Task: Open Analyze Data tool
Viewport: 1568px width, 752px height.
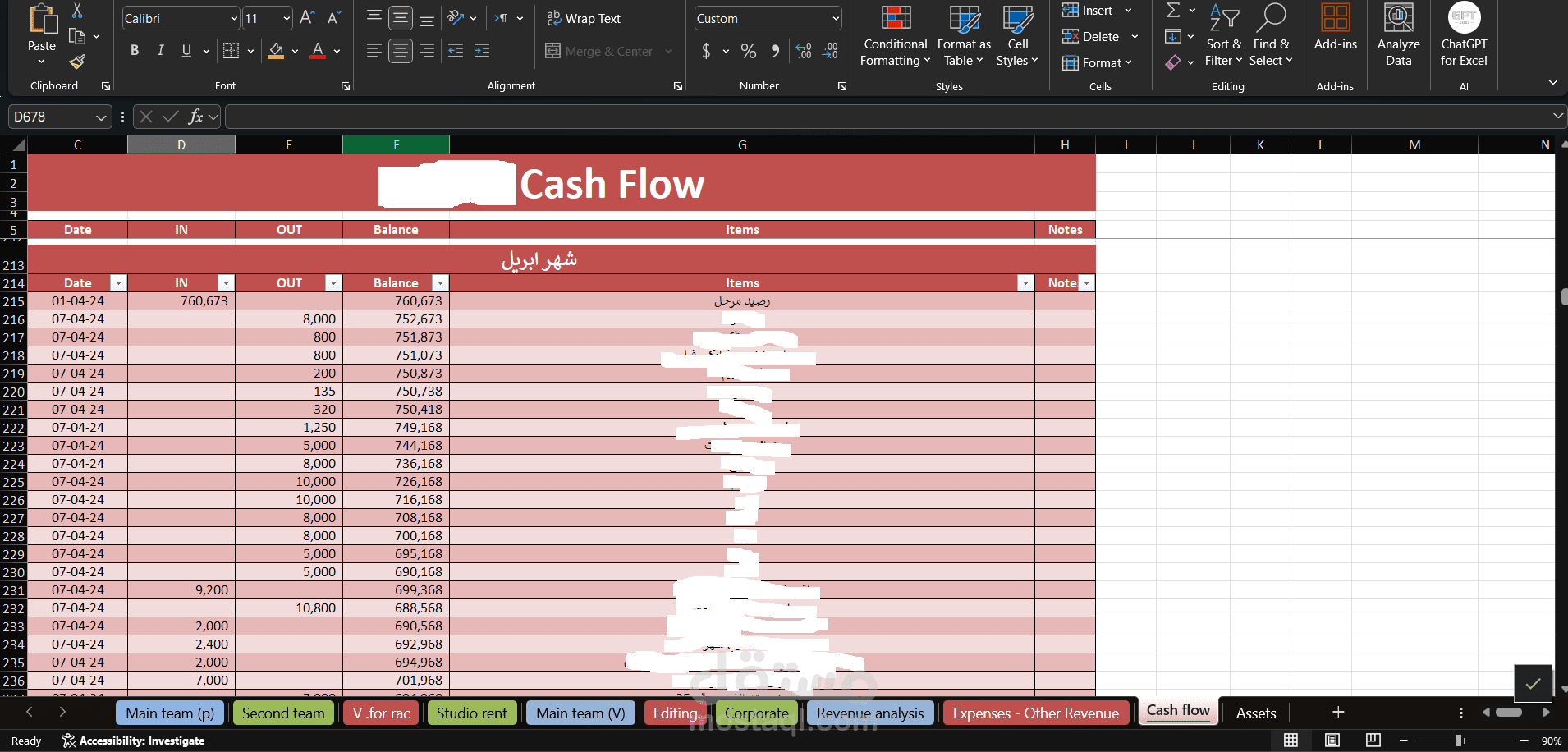Action: [1398, 35]
